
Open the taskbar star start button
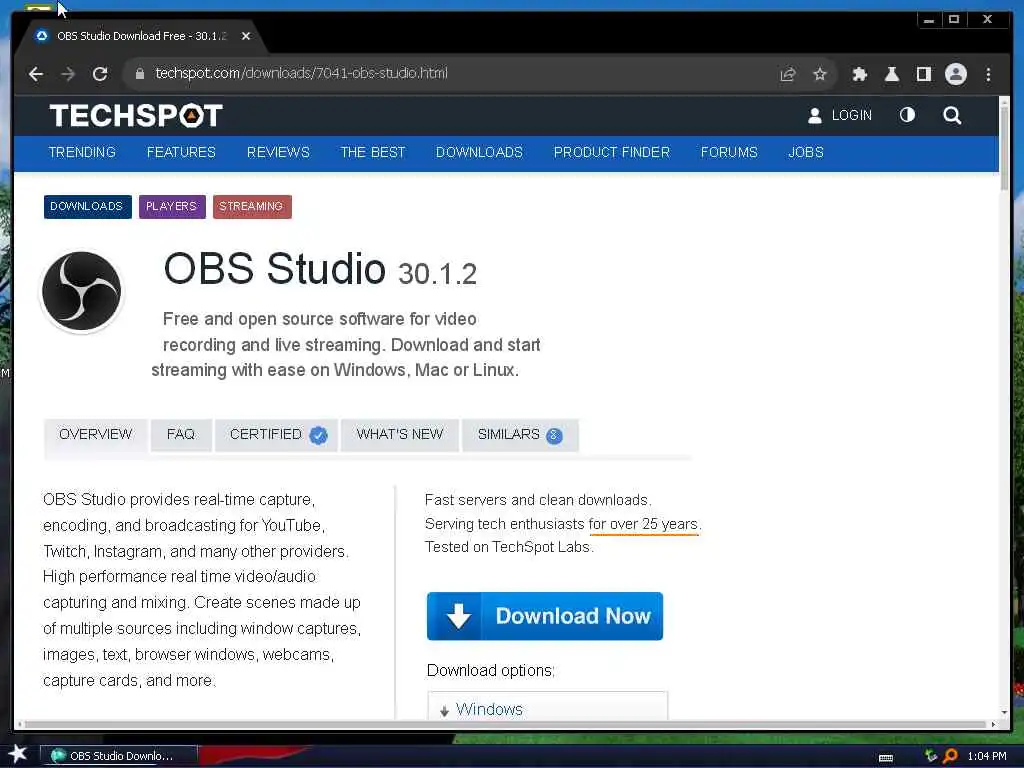click(x=17, y=754)
